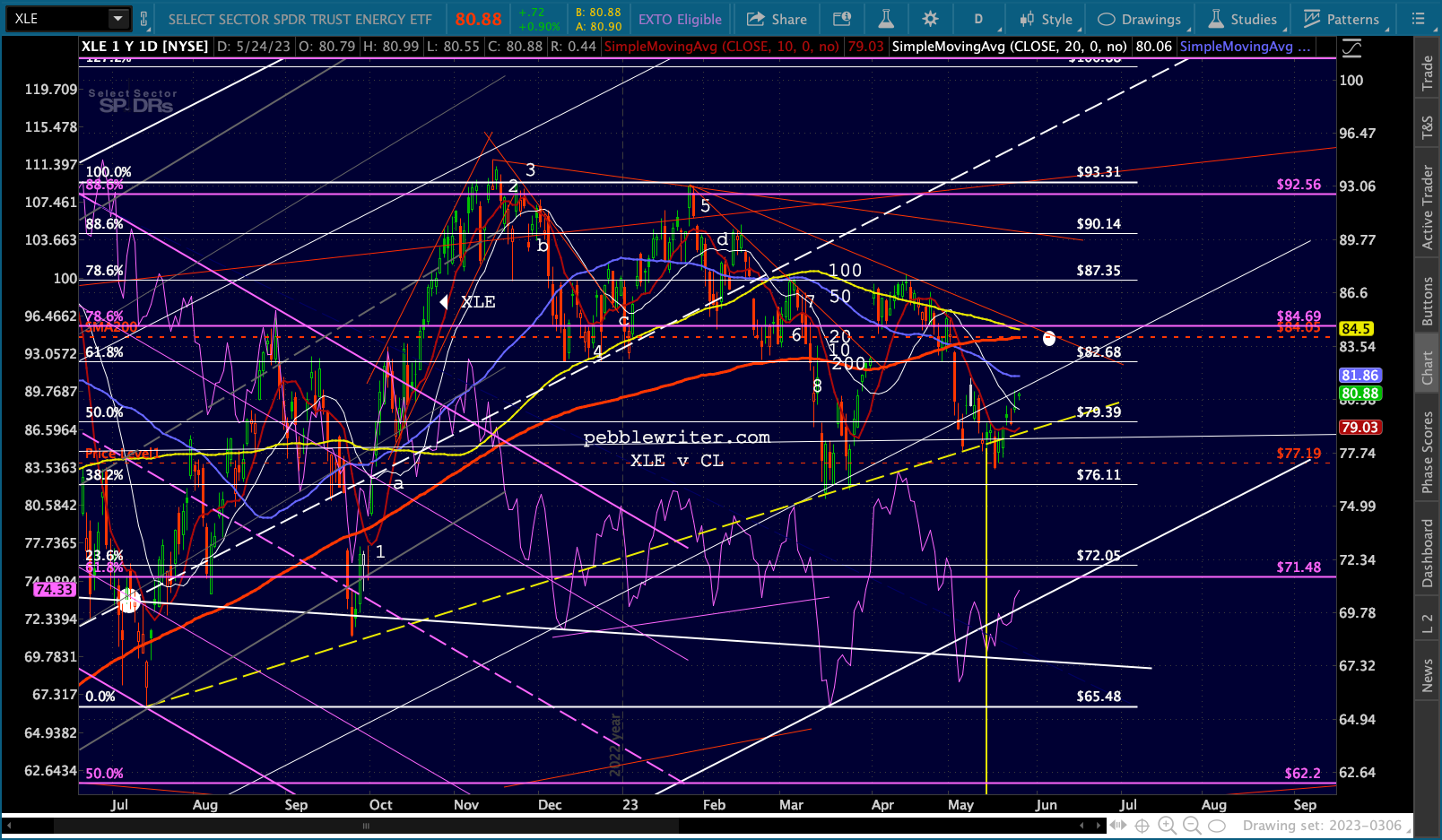Screen dimensions: 1442x840
Task: Click the green 80.88 price bubble
Action: click(x=1359, y=394)
